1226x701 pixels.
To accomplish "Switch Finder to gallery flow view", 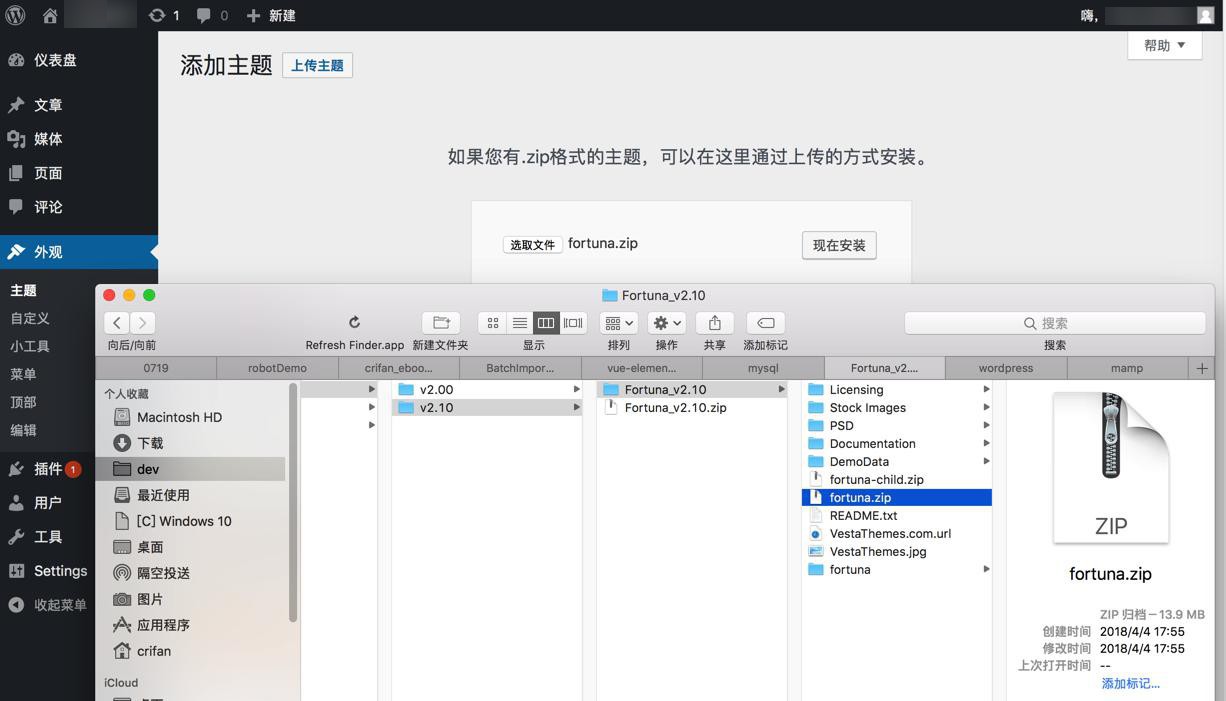I will (x=573, y=323).
